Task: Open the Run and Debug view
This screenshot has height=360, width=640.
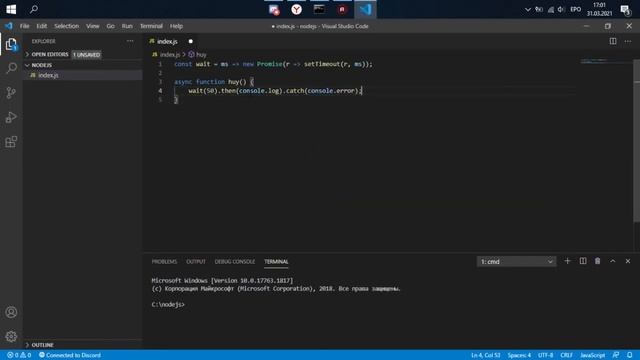Action: point(11,118)
